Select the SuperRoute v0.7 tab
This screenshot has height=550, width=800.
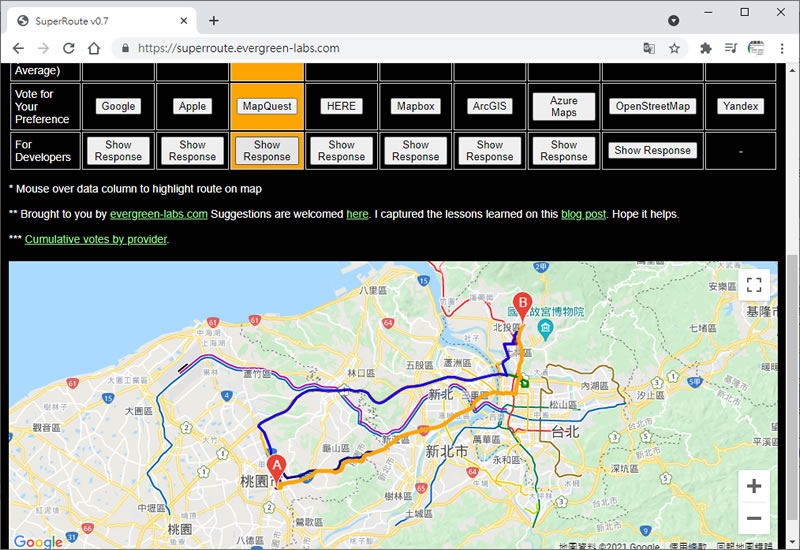pos(101,21)
